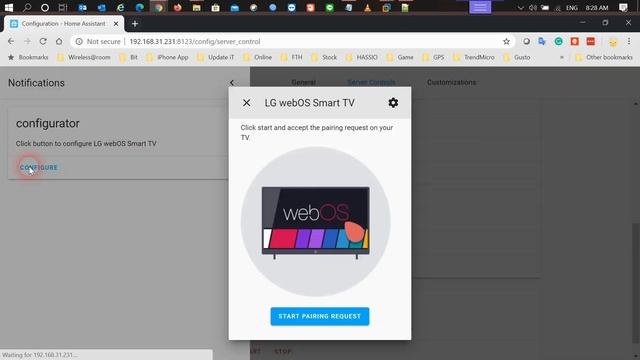Click the Google Translate extension icon
This screenshot has width=640, height=360.
coord(542,41)
